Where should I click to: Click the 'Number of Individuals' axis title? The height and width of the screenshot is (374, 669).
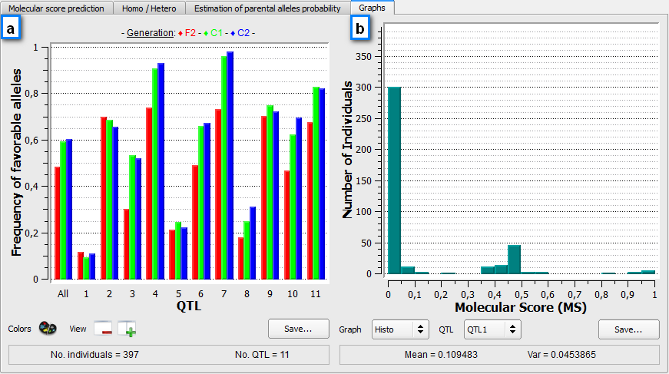[x=348, y=149]
